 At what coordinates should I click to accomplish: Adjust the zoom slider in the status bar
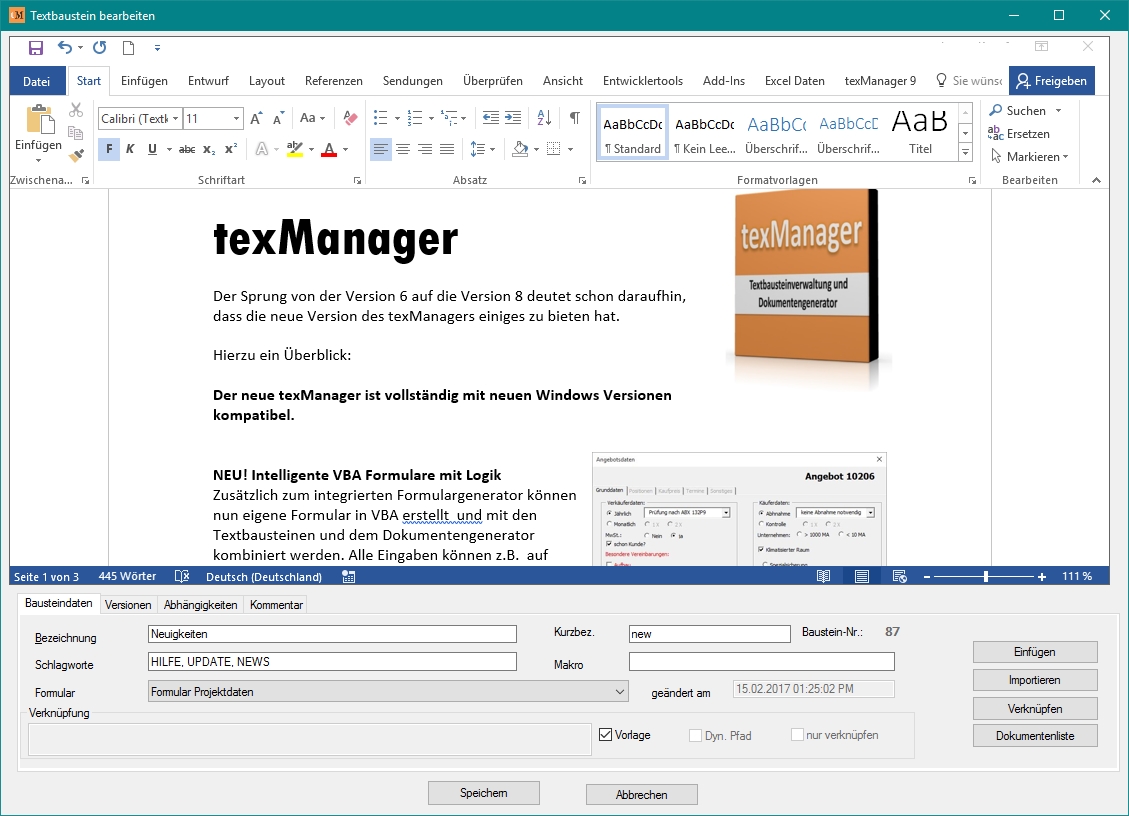tap(985, 576)
